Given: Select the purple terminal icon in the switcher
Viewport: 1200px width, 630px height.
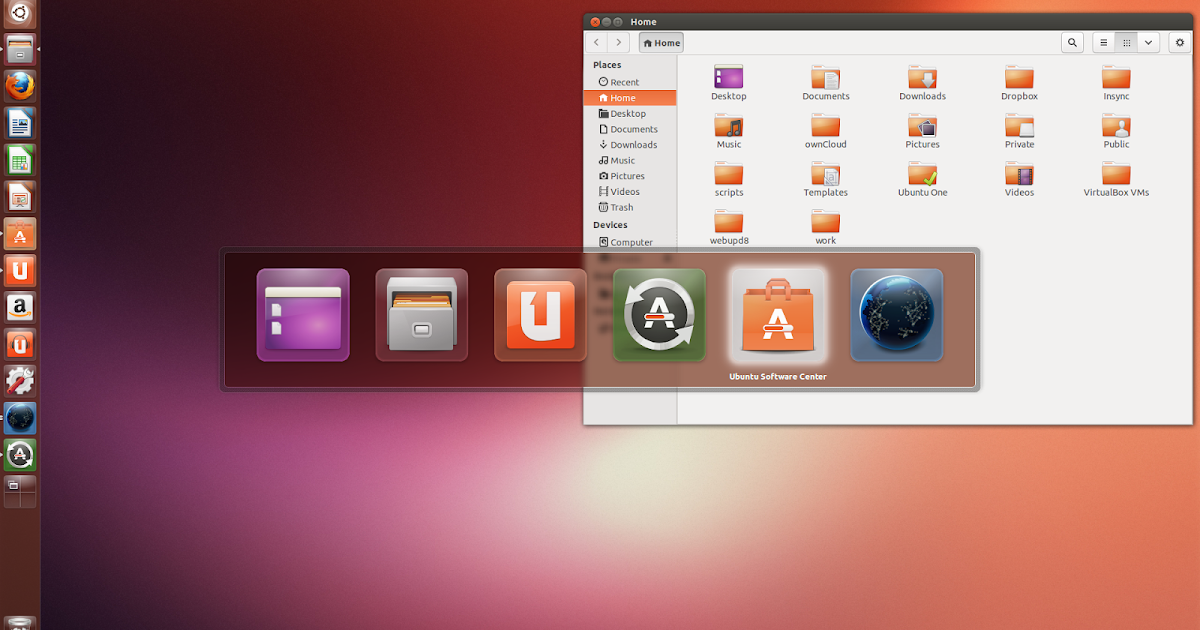Looking at the screenshot, I should coord(302,315).
